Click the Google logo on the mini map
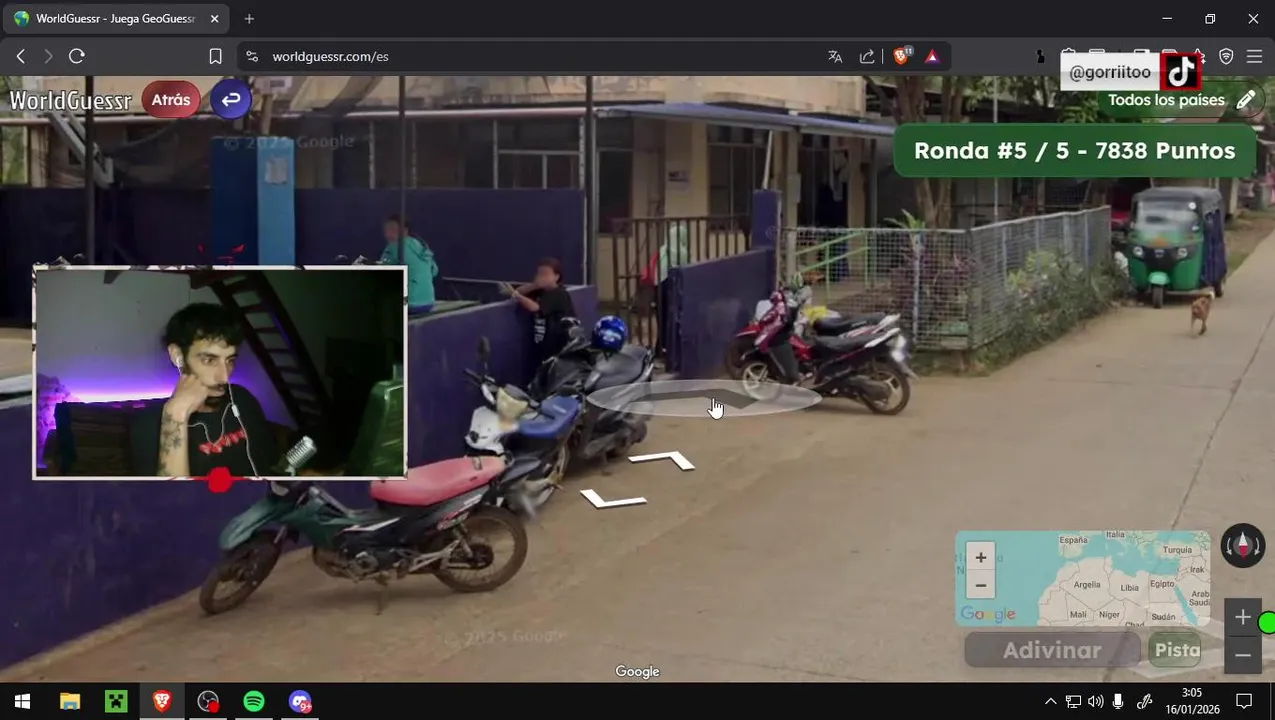The height and width of the screenshot is (720, 1275). [988, 614]
